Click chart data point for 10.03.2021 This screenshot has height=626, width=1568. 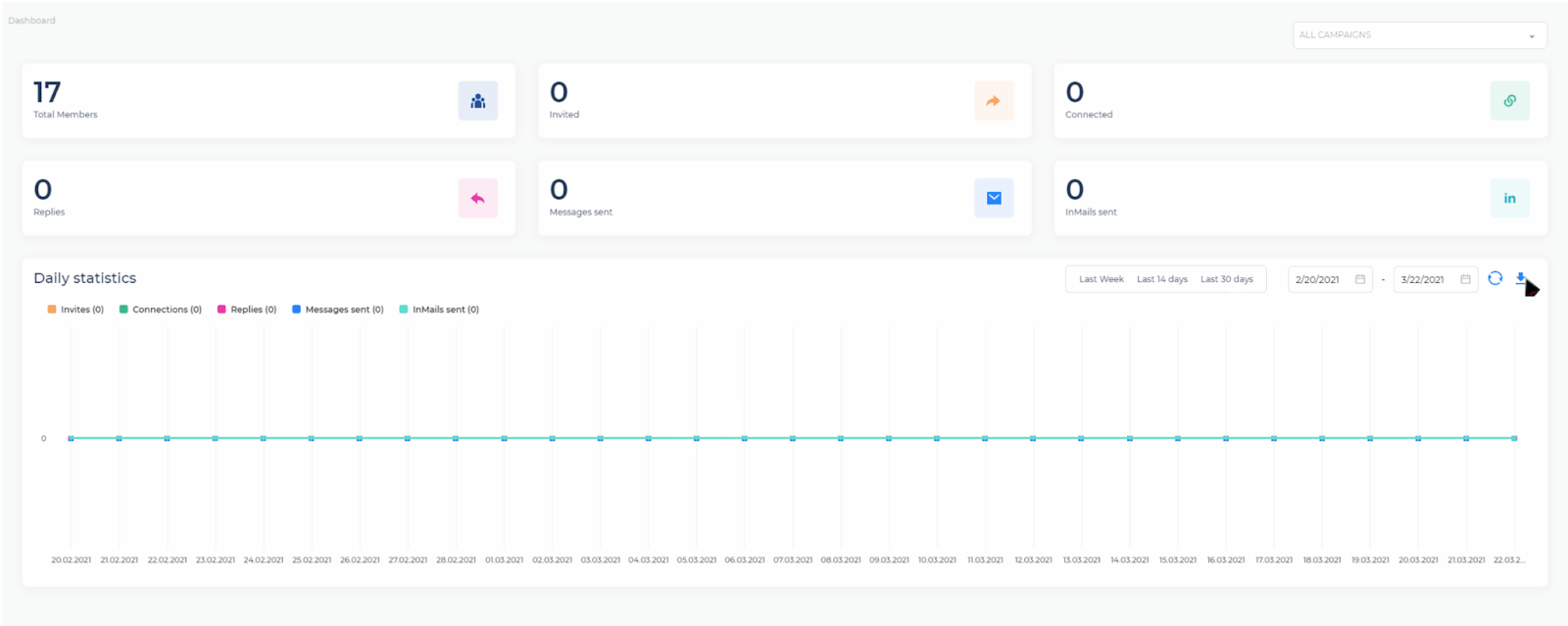coord(937,438)
